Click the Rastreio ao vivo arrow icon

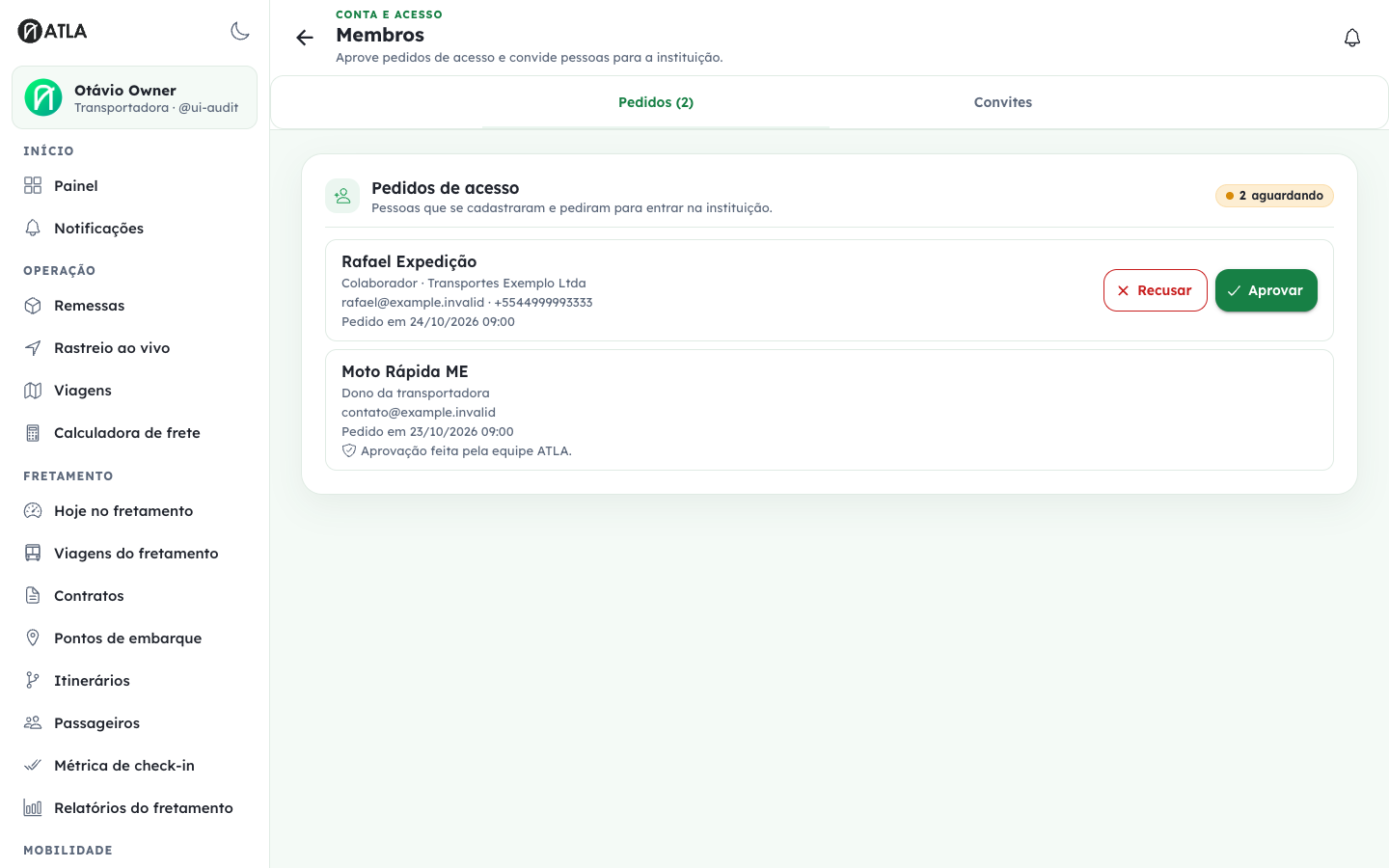click(33, 347)
